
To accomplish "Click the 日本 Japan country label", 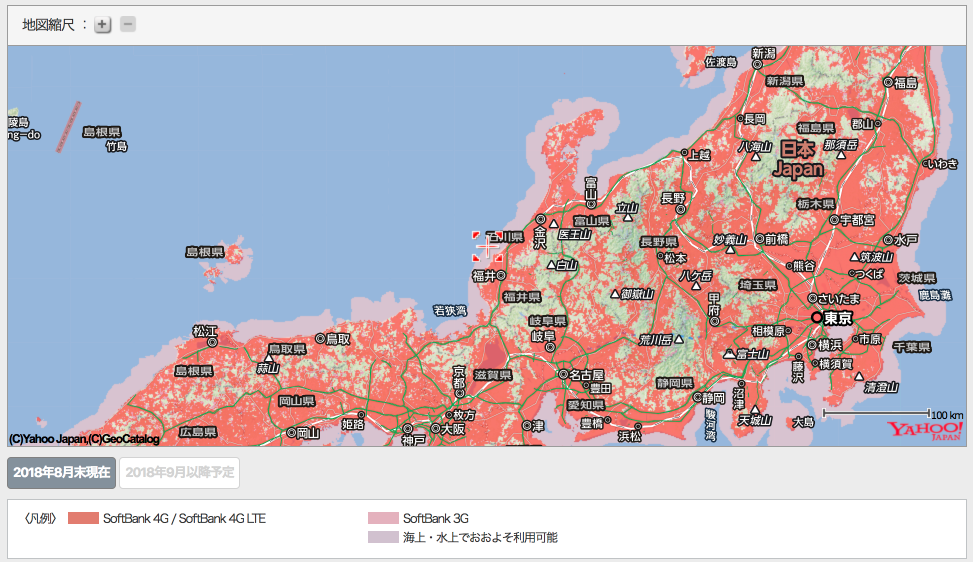I will tap(799, 159).
